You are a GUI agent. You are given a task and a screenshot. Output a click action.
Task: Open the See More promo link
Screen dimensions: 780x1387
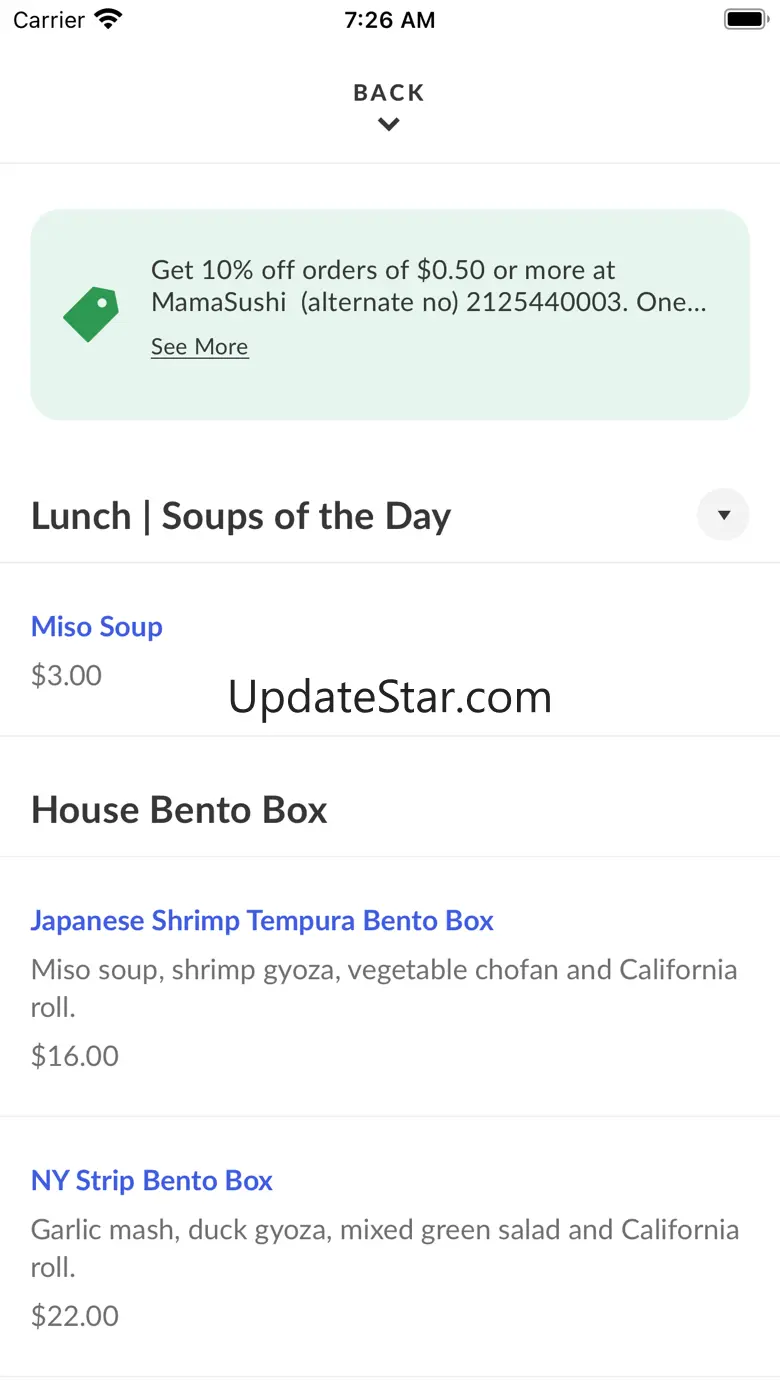[x=199, y=347]
